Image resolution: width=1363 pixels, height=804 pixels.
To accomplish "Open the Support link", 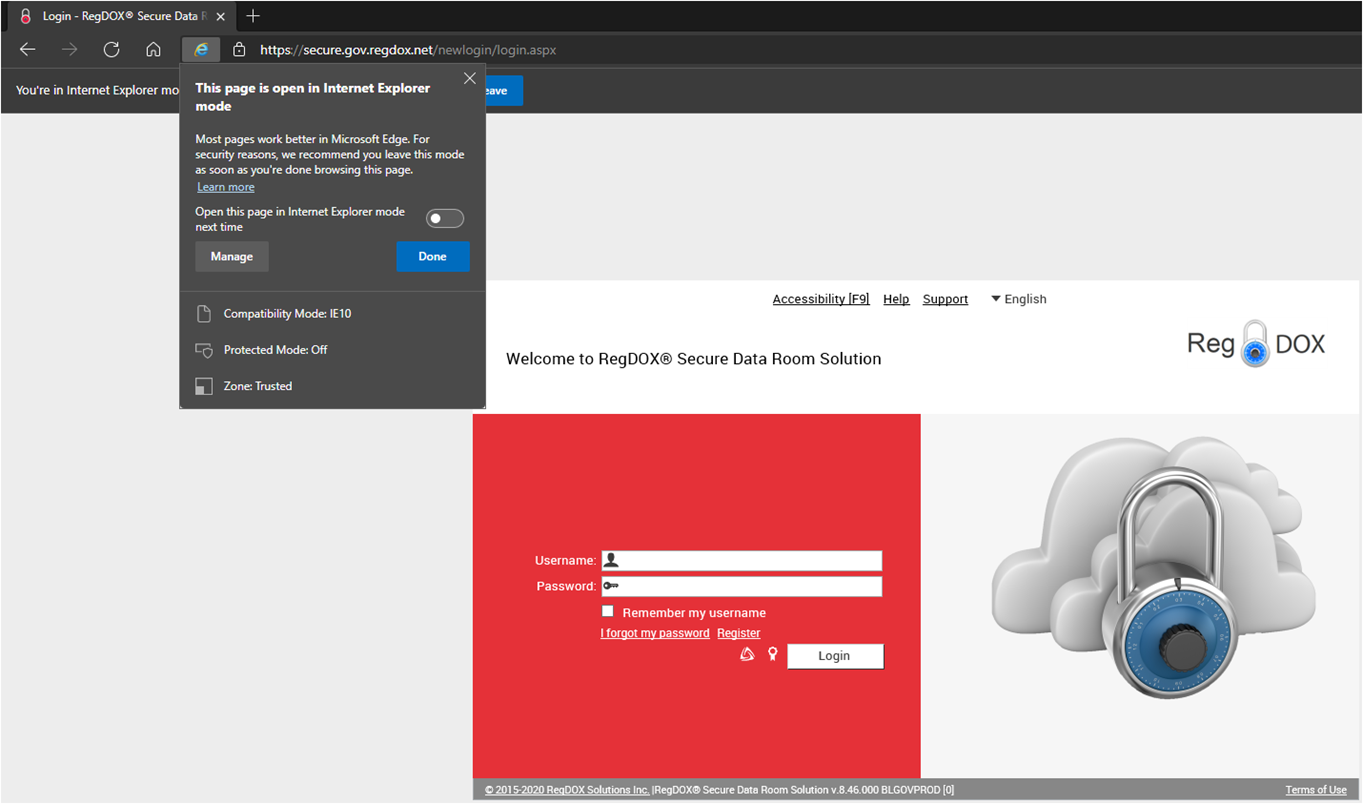I will [945, 299].
